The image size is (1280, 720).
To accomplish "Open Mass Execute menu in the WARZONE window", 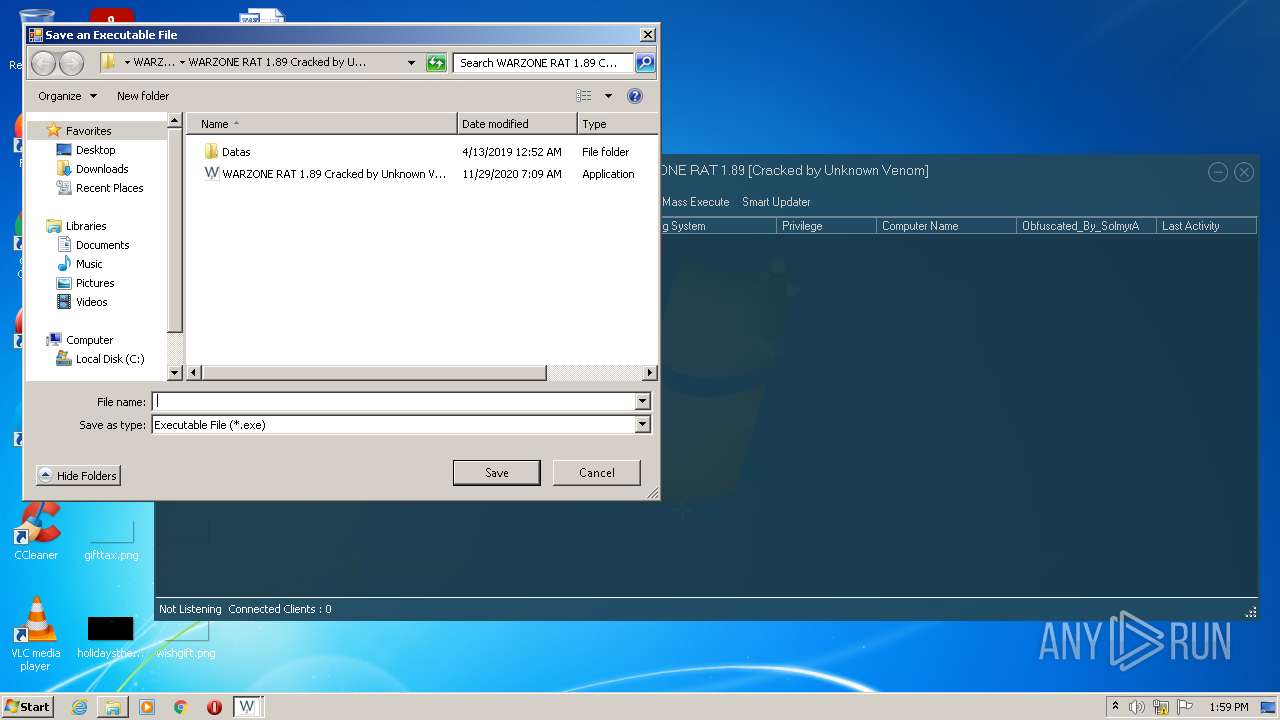I will coord(695,202).
